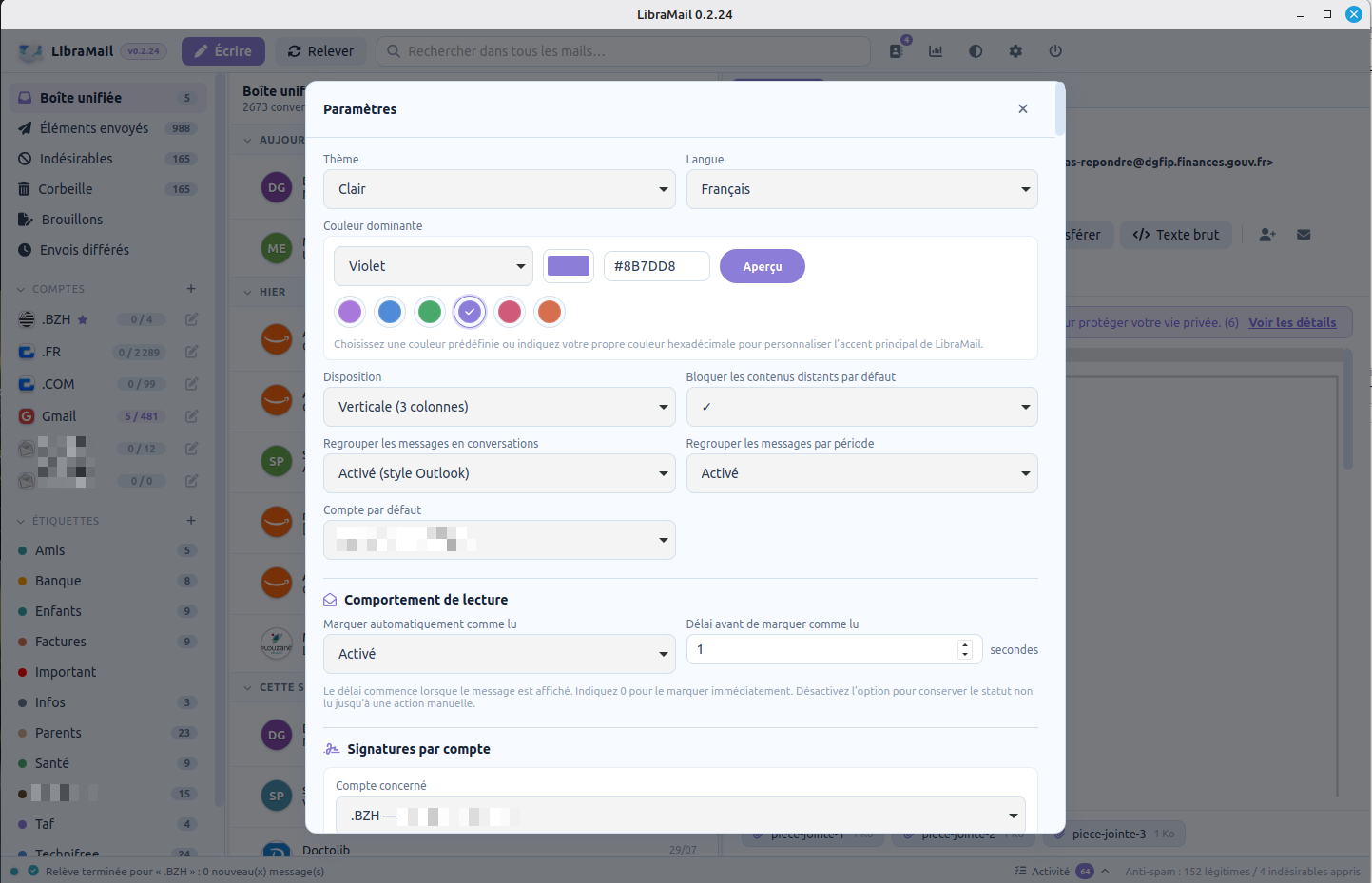Open the conversation grouping dropdown (style Outlook)

499,473
